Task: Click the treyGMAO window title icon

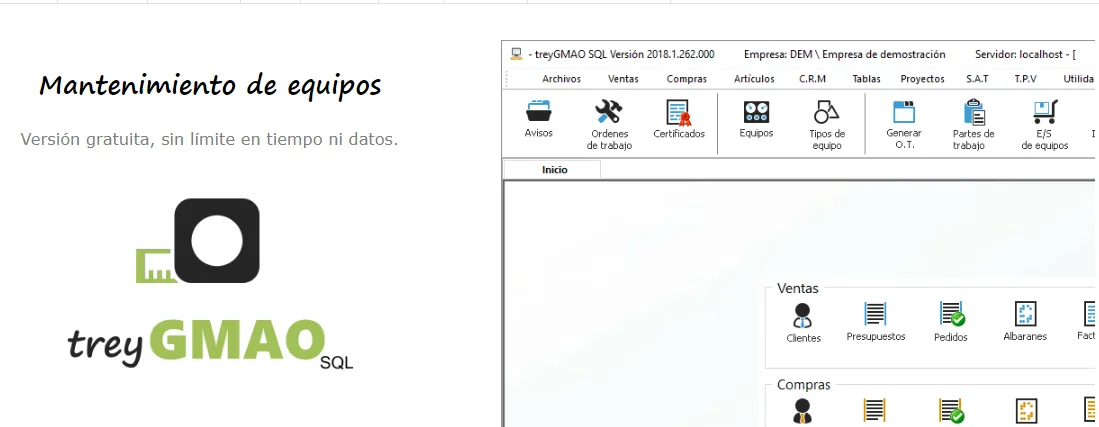Action: (517, 54)
